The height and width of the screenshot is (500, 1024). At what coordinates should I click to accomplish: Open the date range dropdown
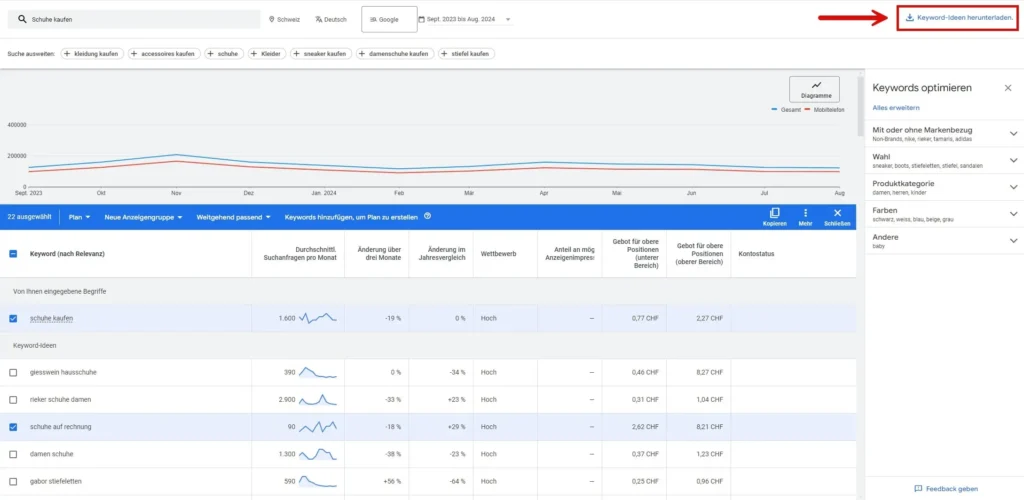[465, 19]
